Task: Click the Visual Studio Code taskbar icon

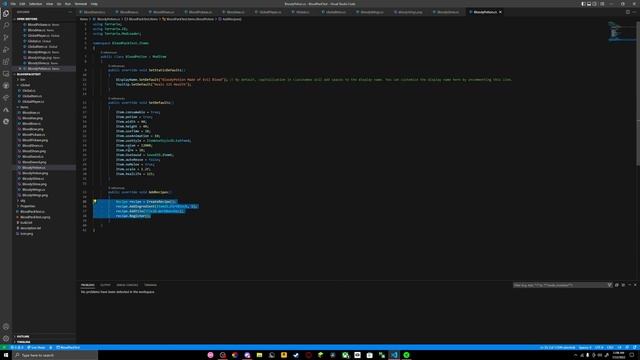Action: coord(394,356)
